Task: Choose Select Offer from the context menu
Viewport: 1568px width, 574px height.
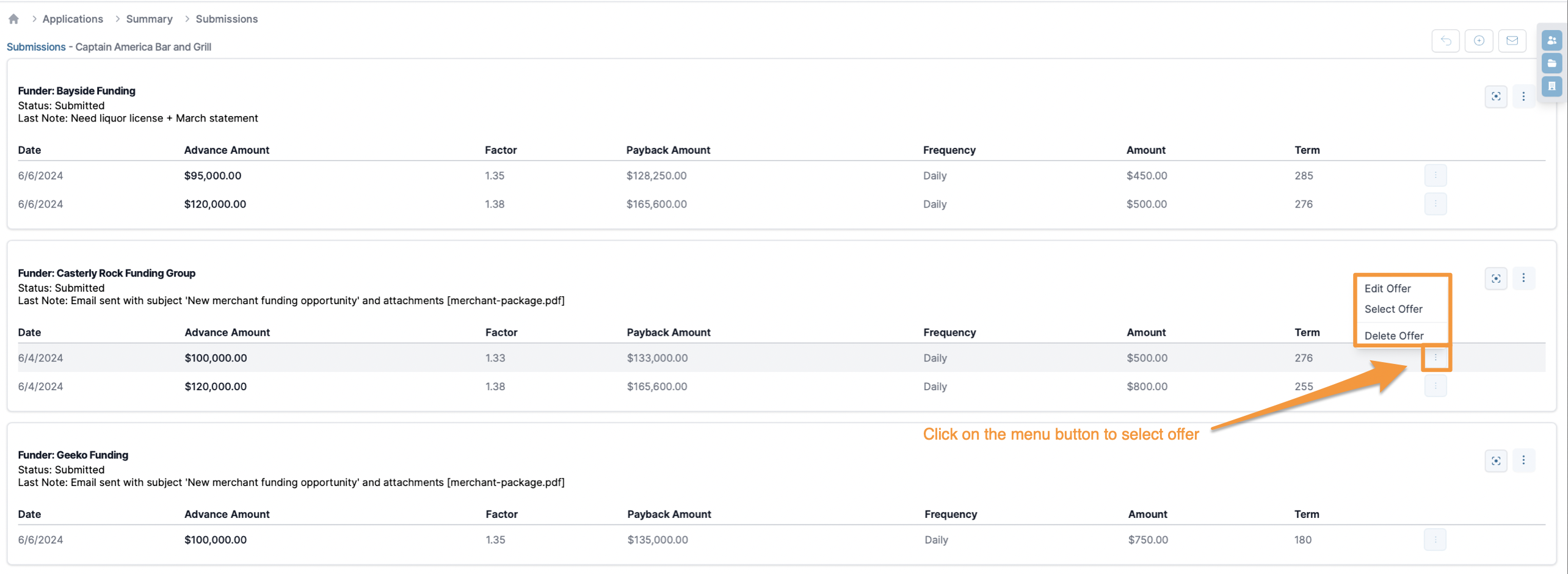Action: (x=1393, y=310)
